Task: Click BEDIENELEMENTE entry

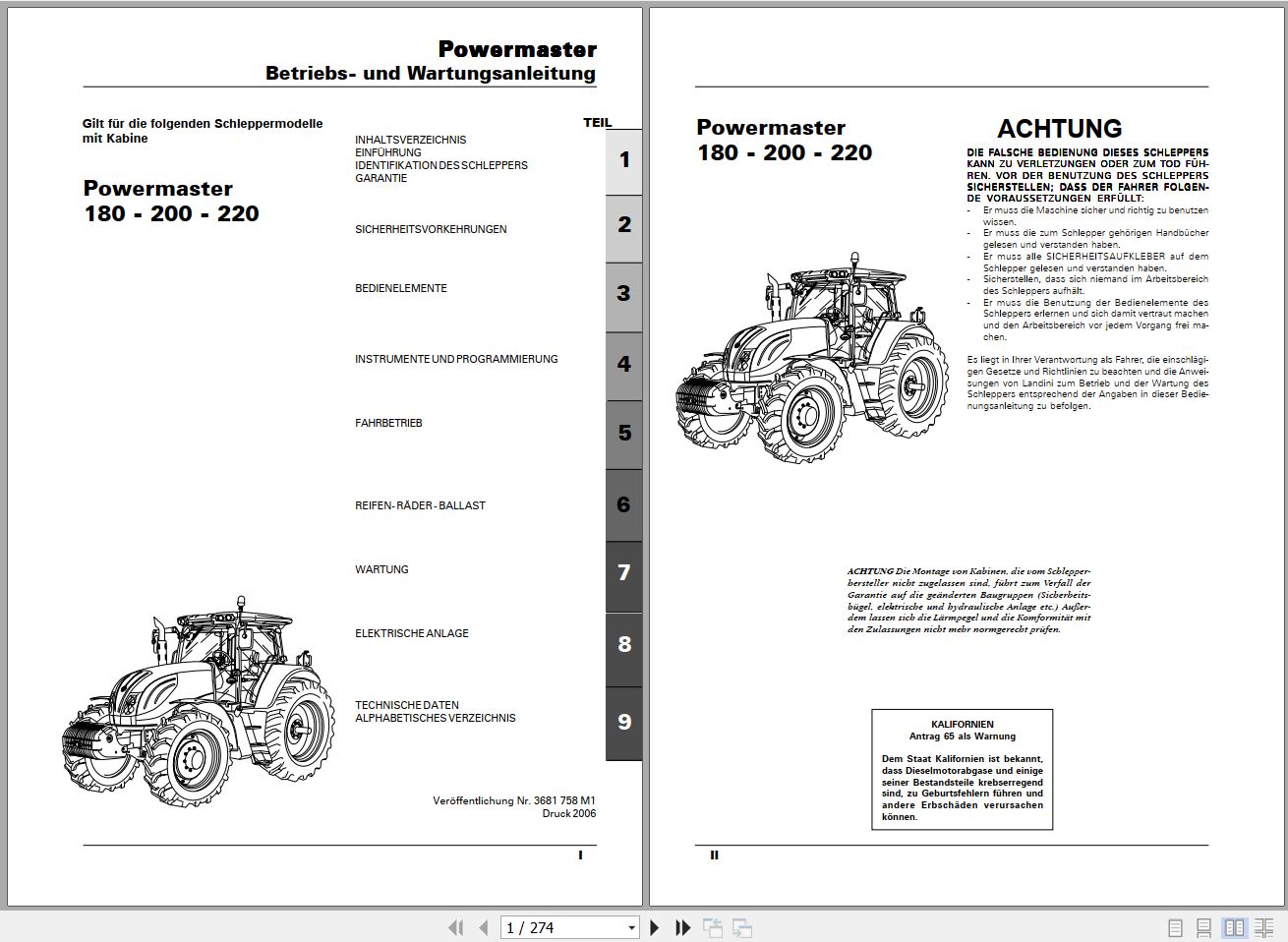Action: pos(401,288)
